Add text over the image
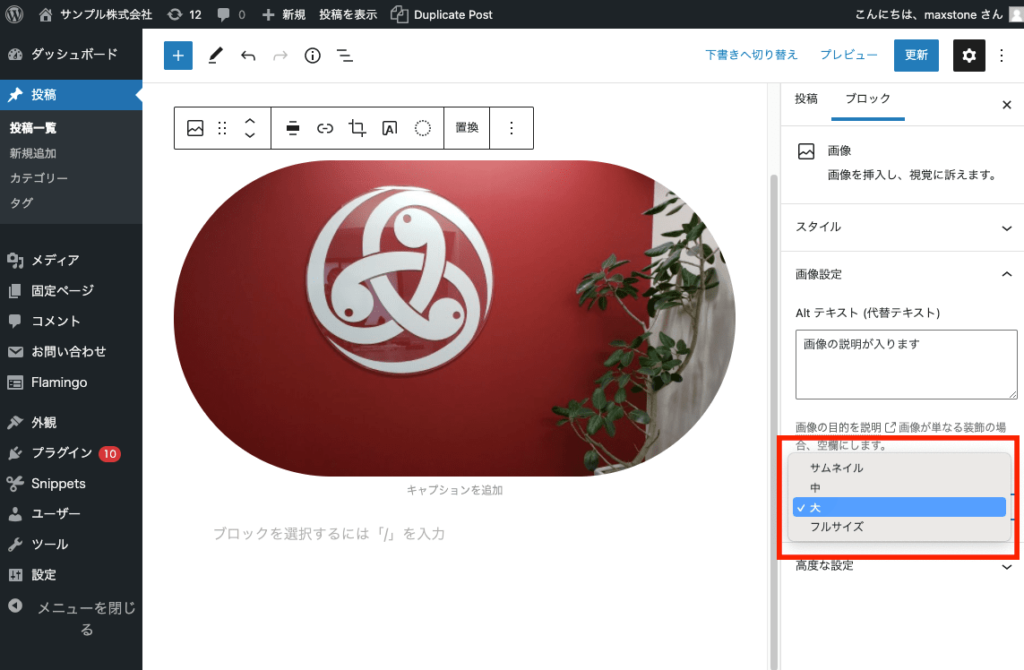Viewport: 1024px width, 670px height. click(390, 128)
